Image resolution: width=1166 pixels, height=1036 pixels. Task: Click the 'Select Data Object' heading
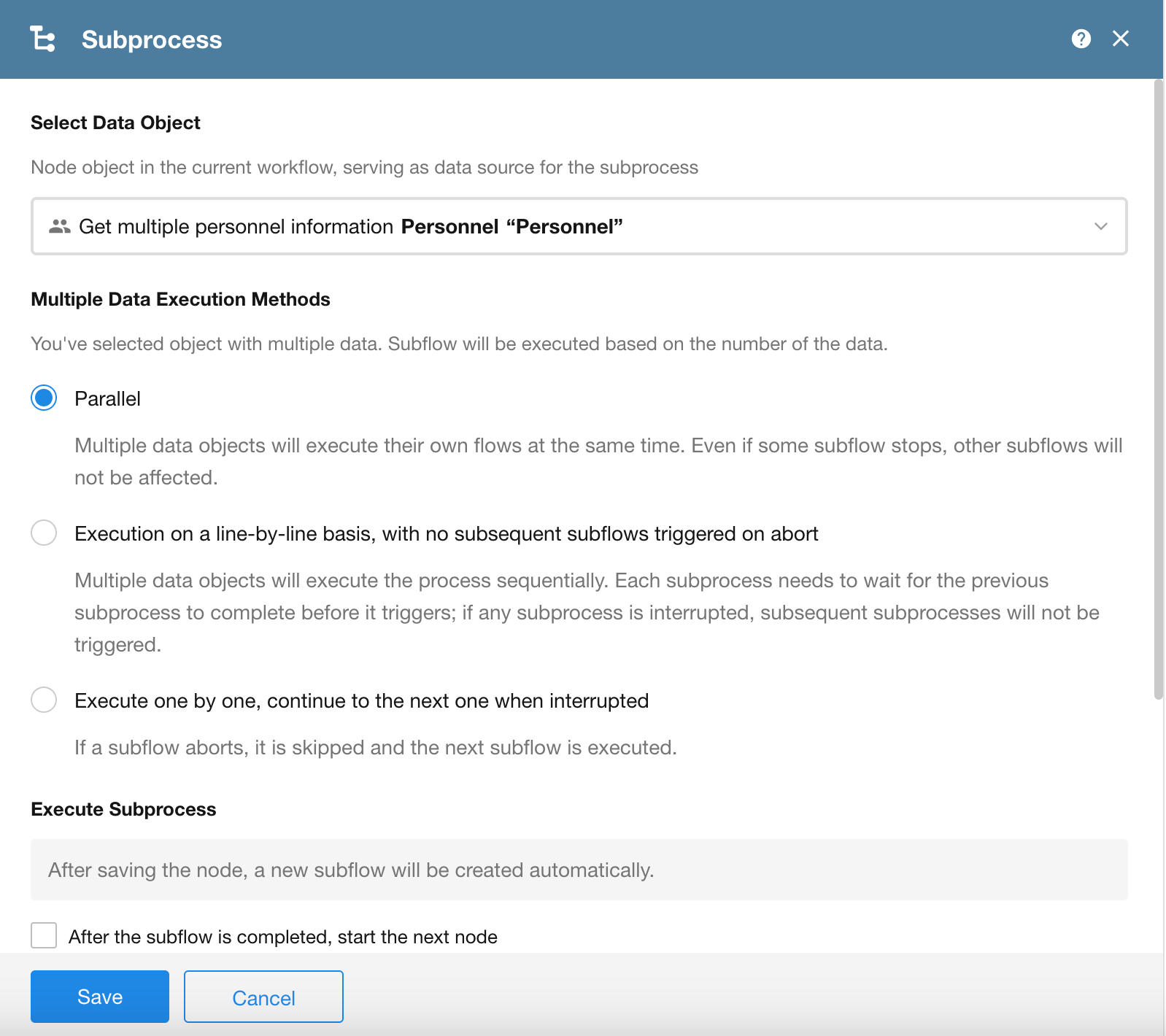(x=115, y=123)
